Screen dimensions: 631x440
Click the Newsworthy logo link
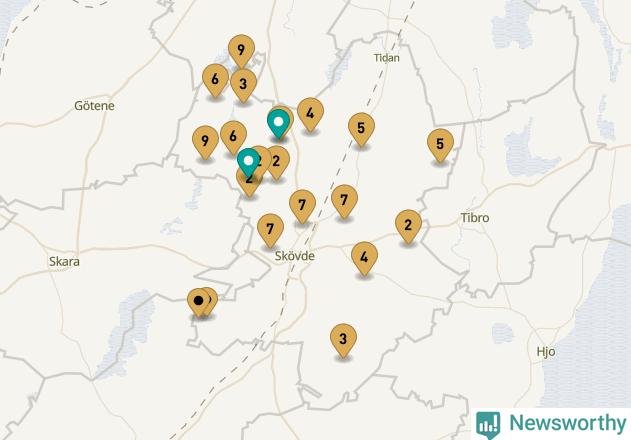(551, 423)
